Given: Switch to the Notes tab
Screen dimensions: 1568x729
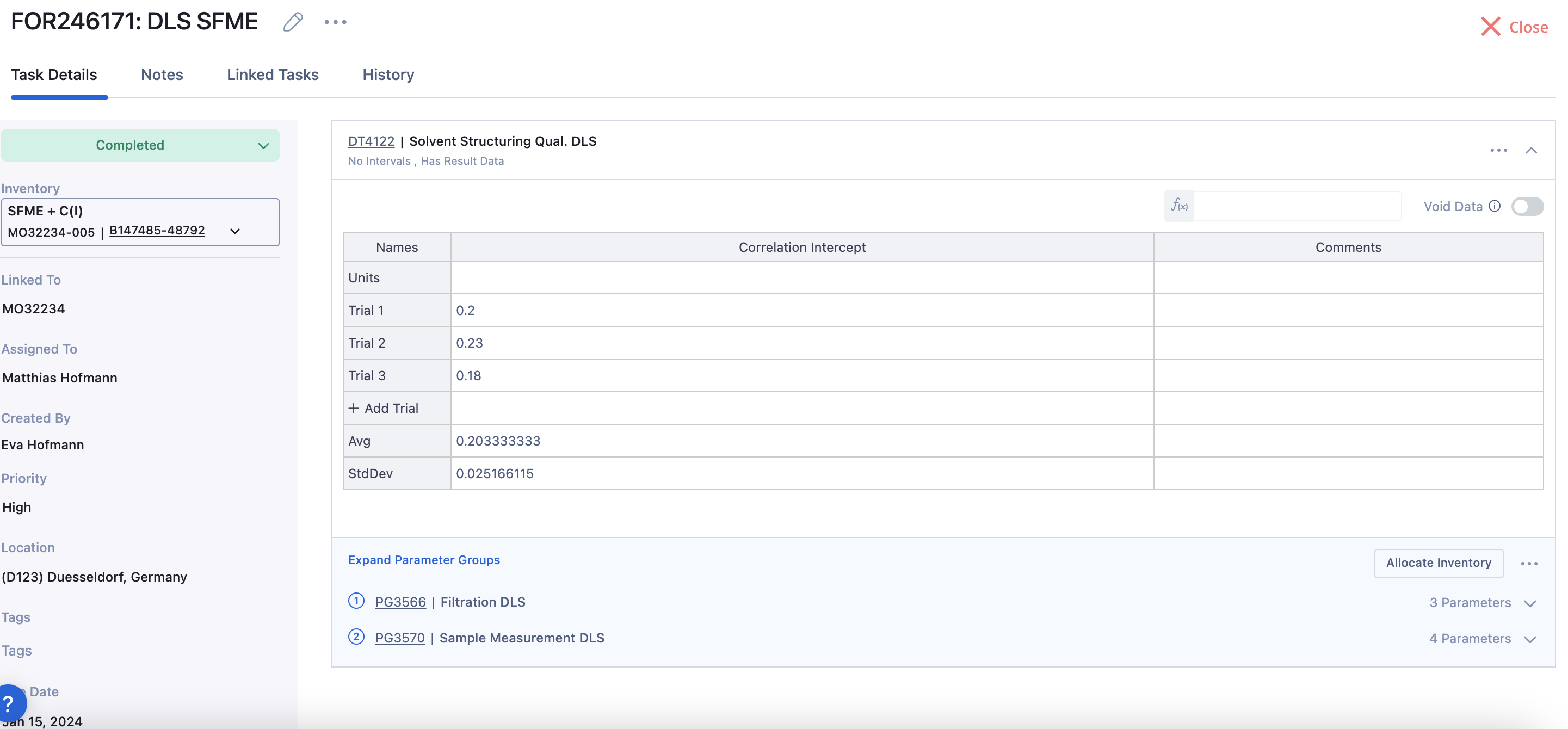Looking at the screenshot, I should [162, 75].
